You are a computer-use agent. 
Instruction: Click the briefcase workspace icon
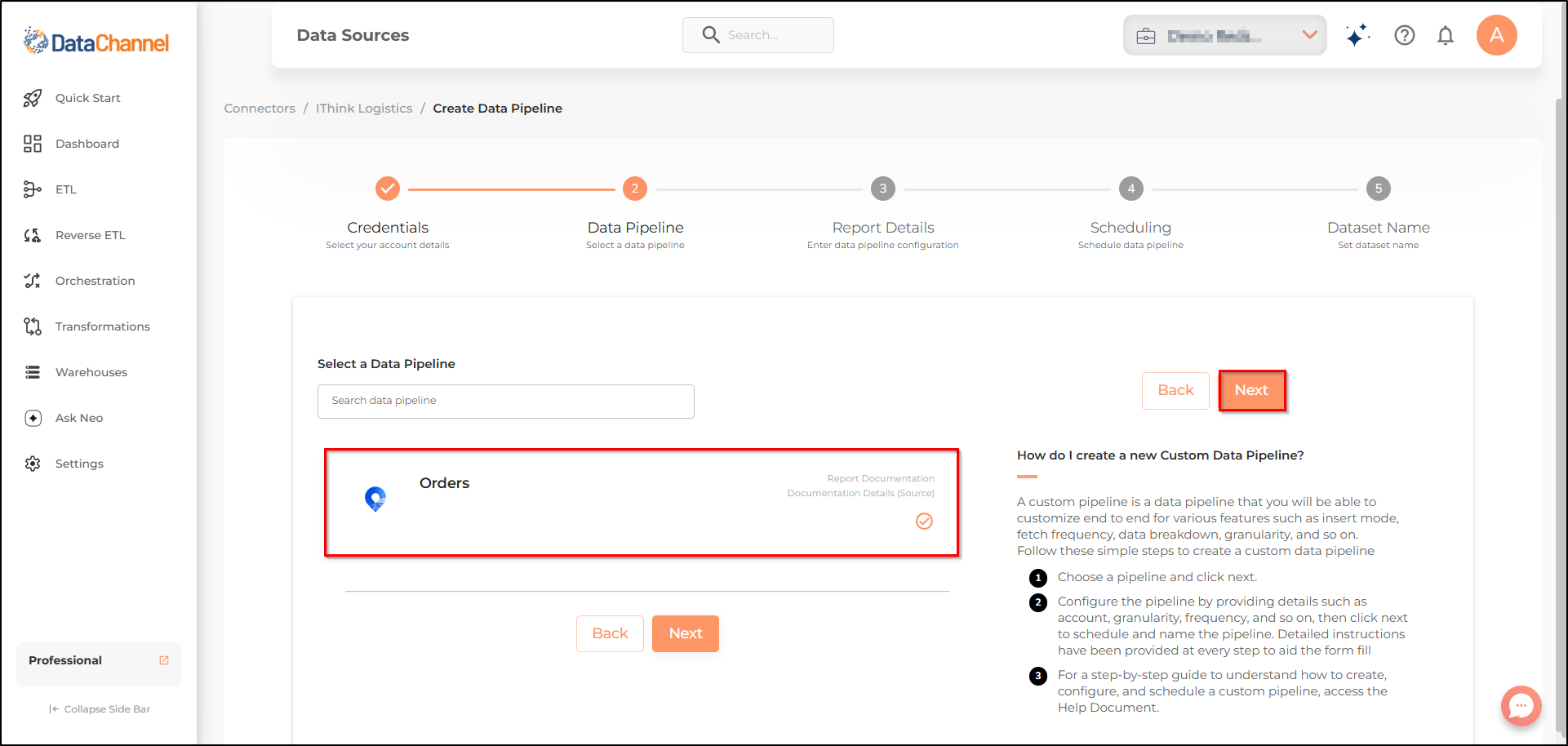pos(1146,36)
